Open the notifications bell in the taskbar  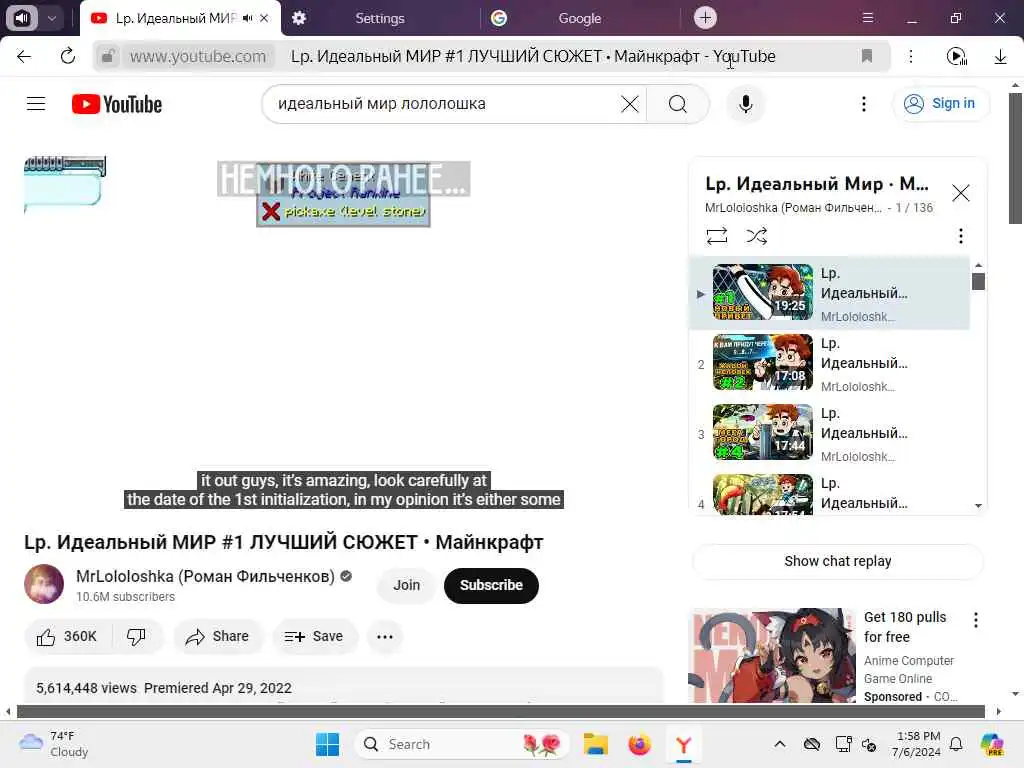[x=956, y=744]
